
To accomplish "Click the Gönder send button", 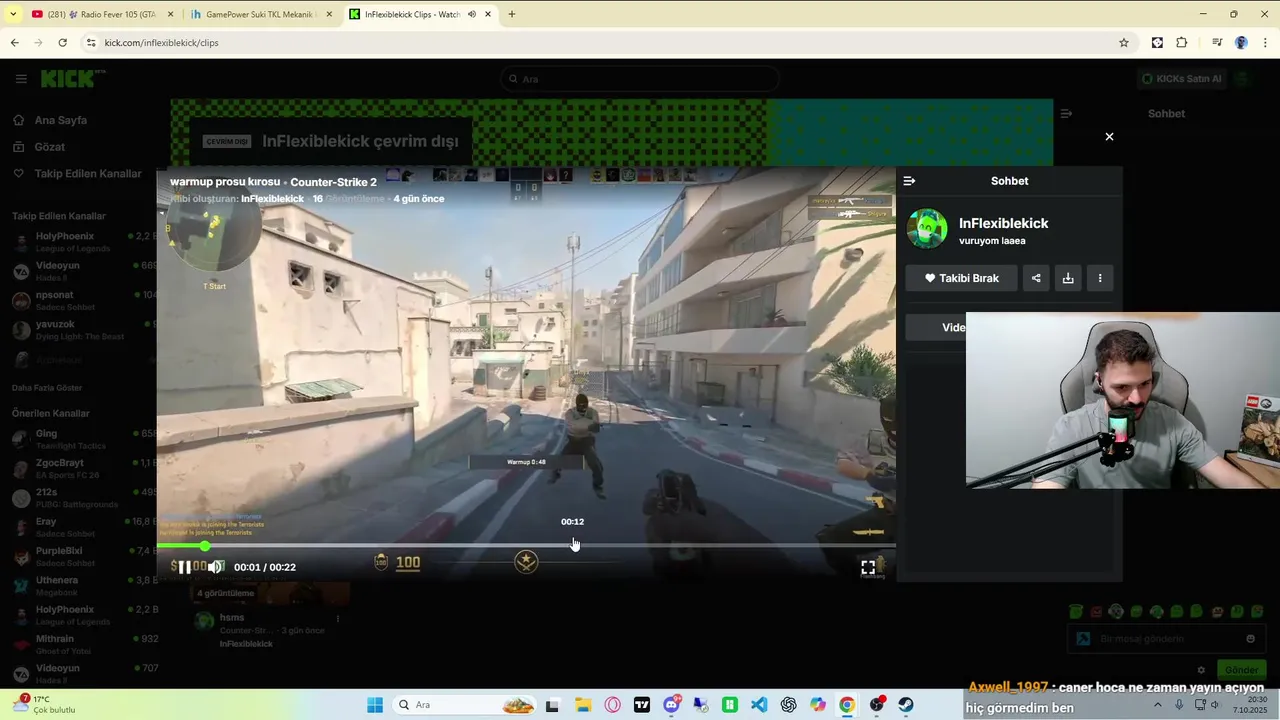I will (1241, 670).
